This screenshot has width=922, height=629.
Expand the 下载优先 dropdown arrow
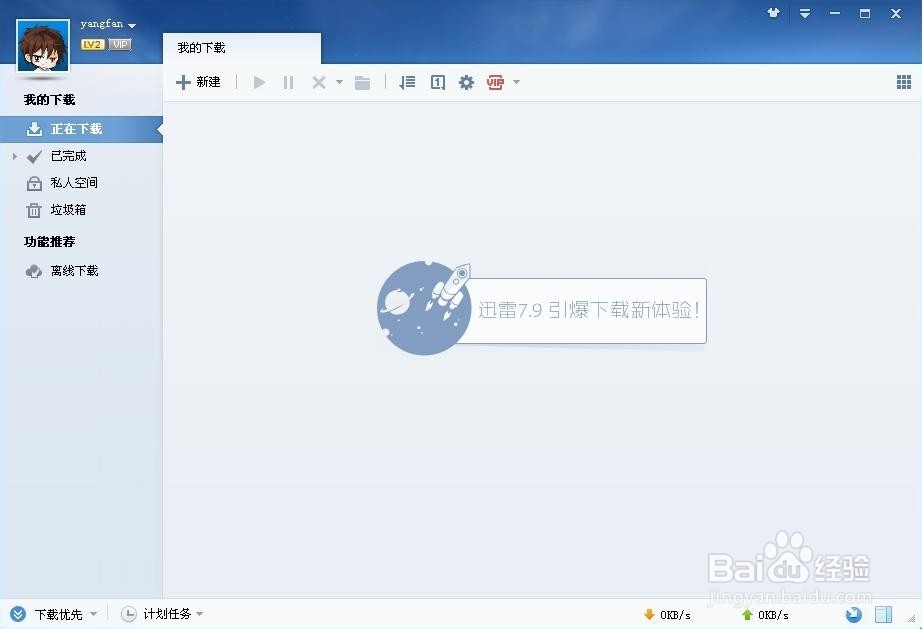pos(93,614)
